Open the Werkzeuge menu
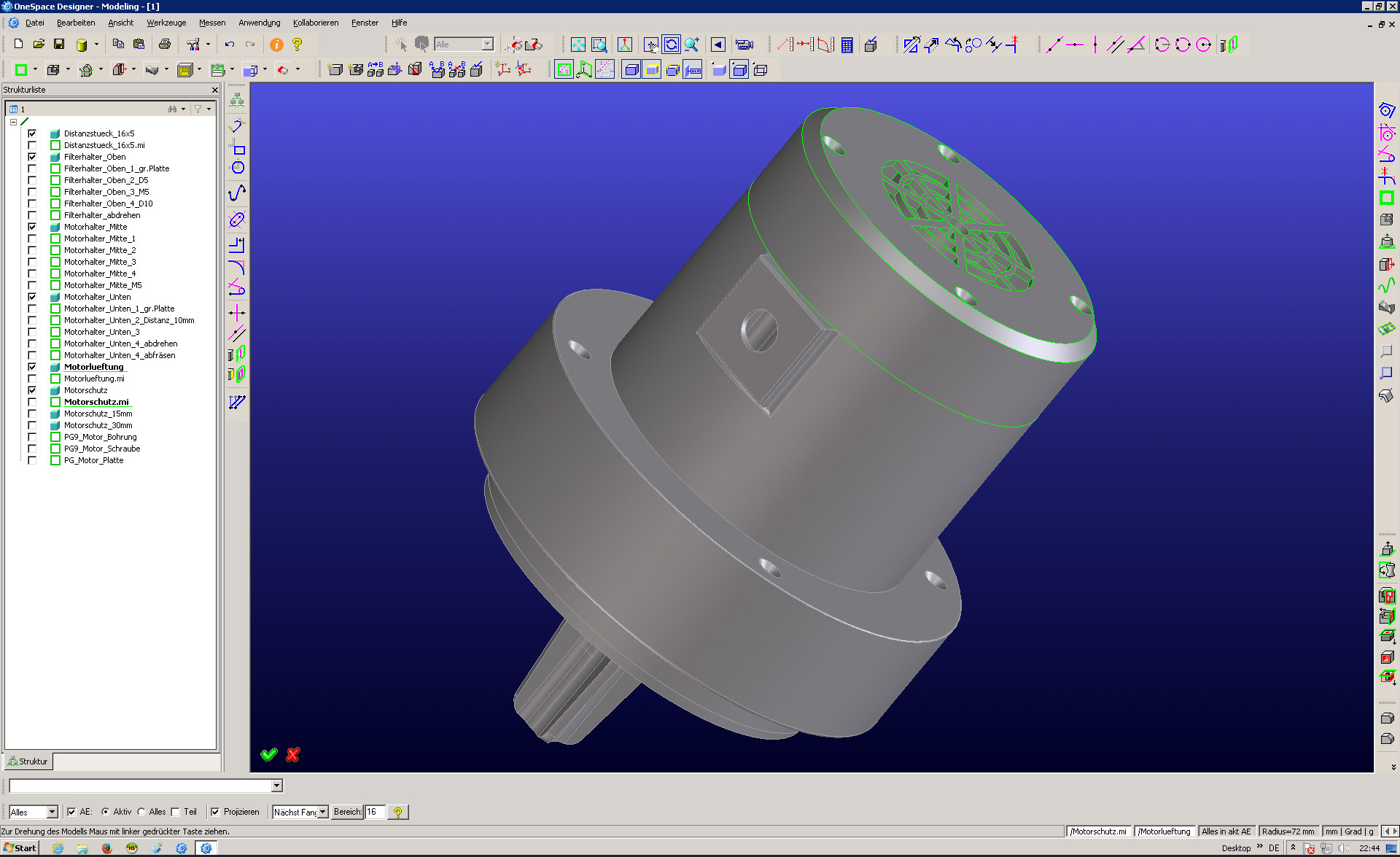Image resolution: width=1400 pixels, height=857 pixels. tap(166, 23)
